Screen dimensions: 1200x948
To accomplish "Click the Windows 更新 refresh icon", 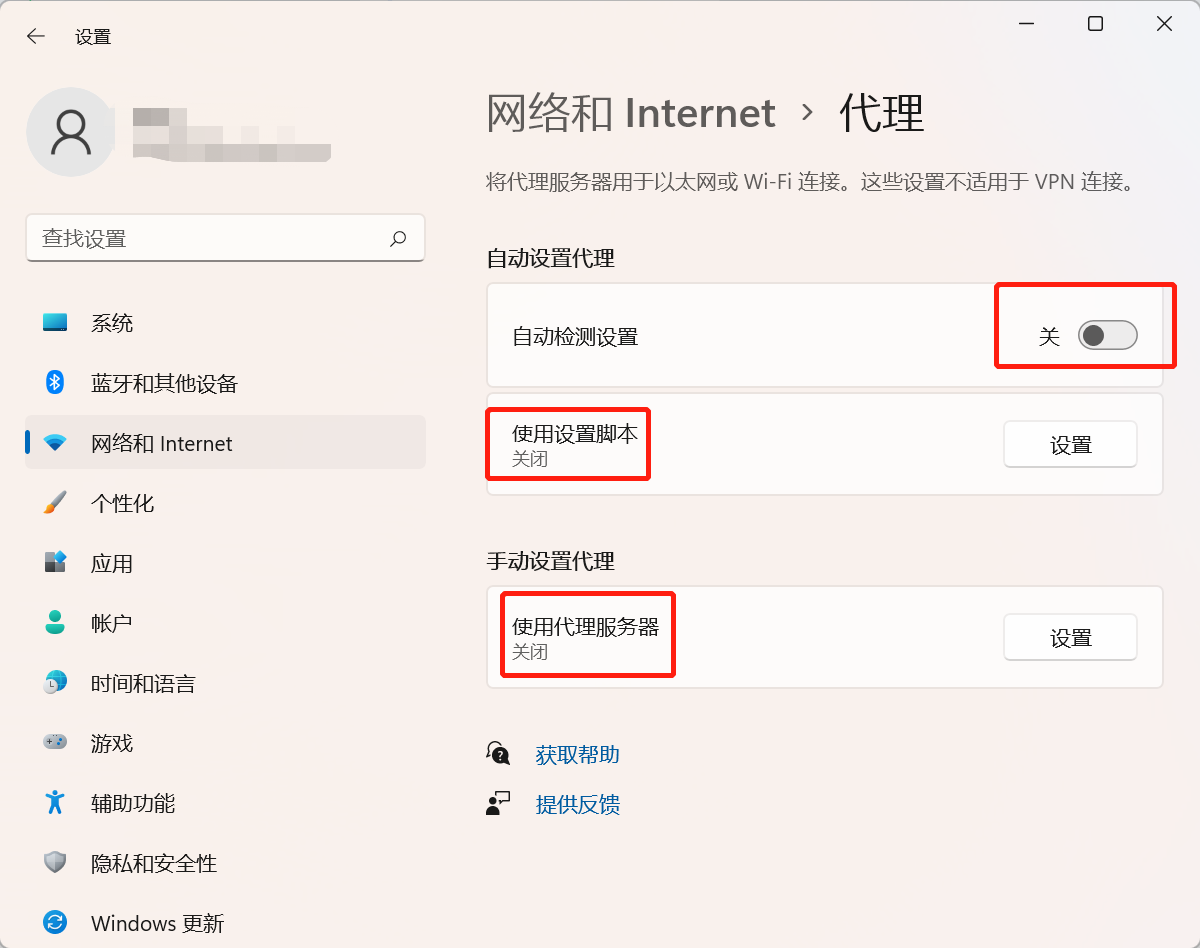I will (55, 922).
